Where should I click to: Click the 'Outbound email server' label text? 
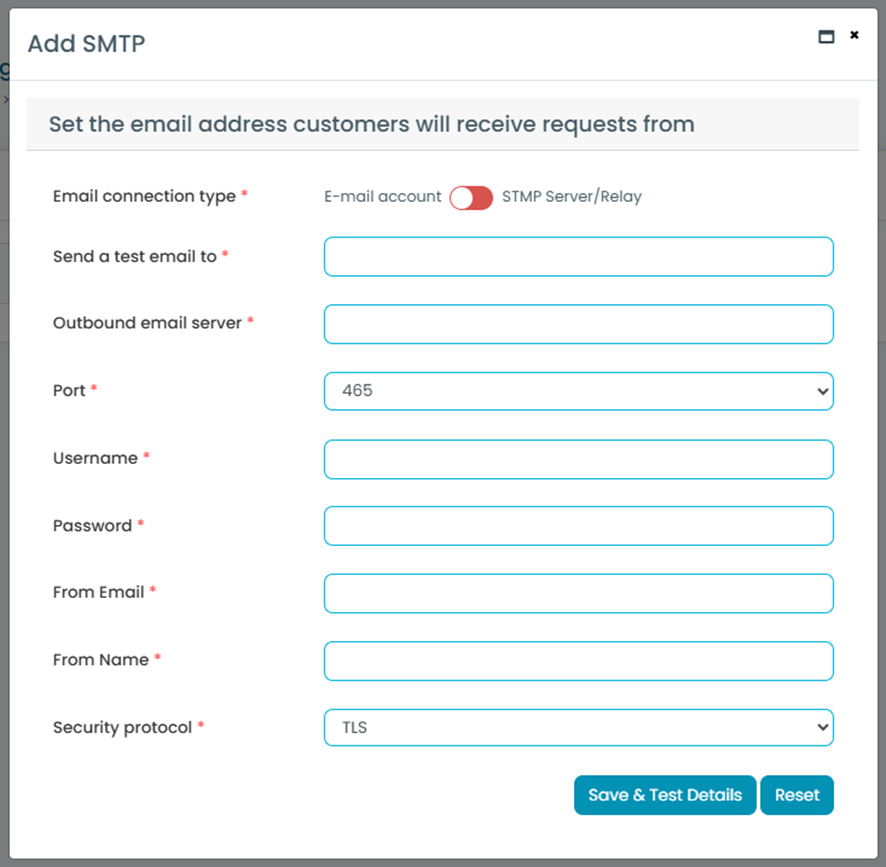pos(147,323)
